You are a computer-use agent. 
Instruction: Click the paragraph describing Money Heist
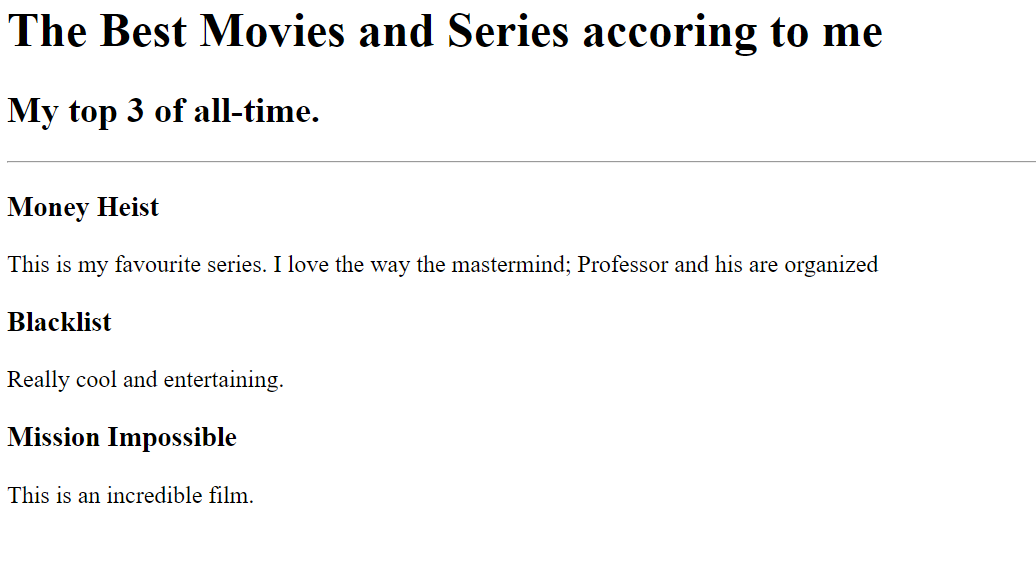443,265
